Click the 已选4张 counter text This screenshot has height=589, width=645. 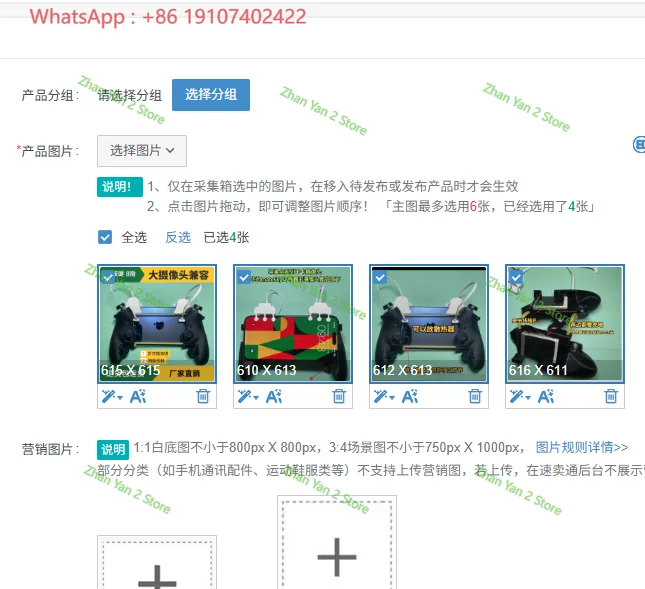pyautogui.click(x=226, y=237)
